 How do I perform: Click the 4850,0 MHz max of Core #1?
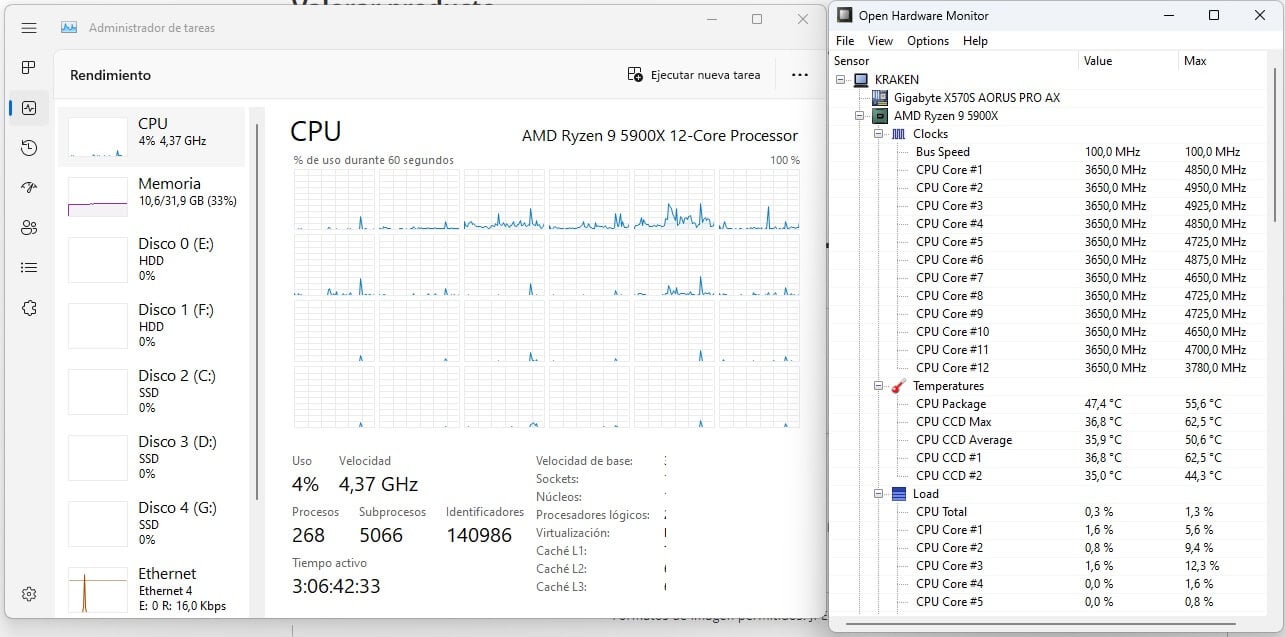1215,170
